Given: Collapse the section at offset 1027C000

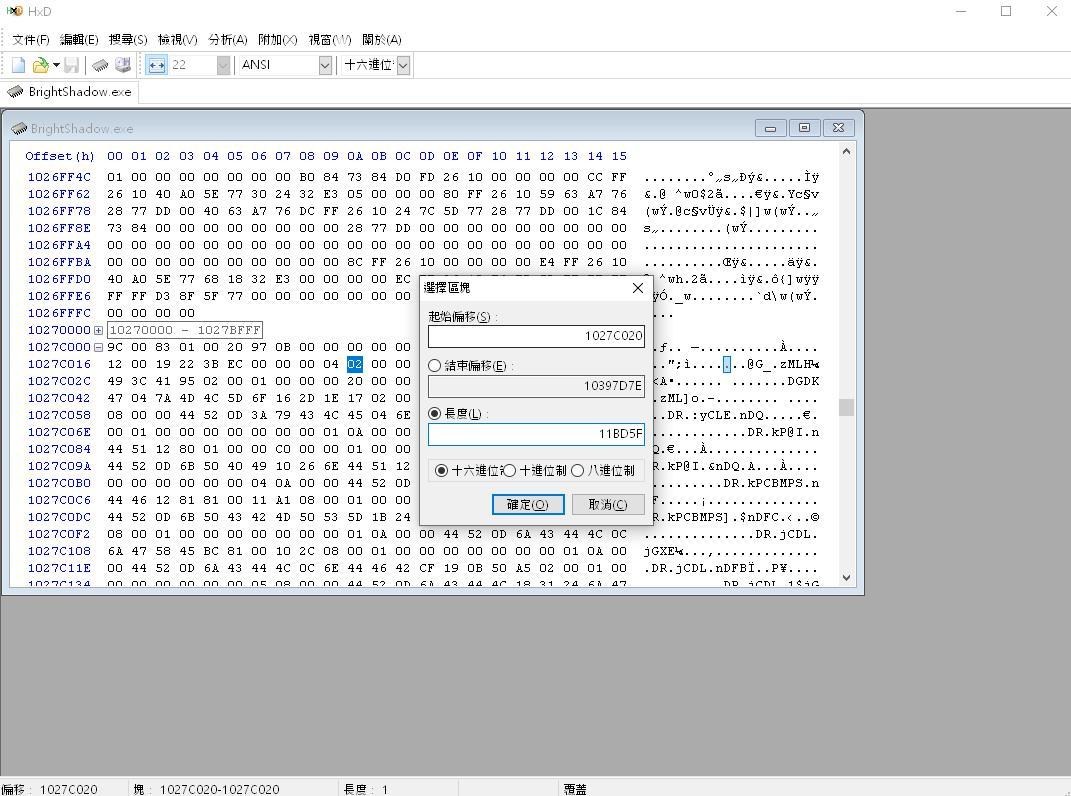Looking at the screenshot, I should [98, 347].
